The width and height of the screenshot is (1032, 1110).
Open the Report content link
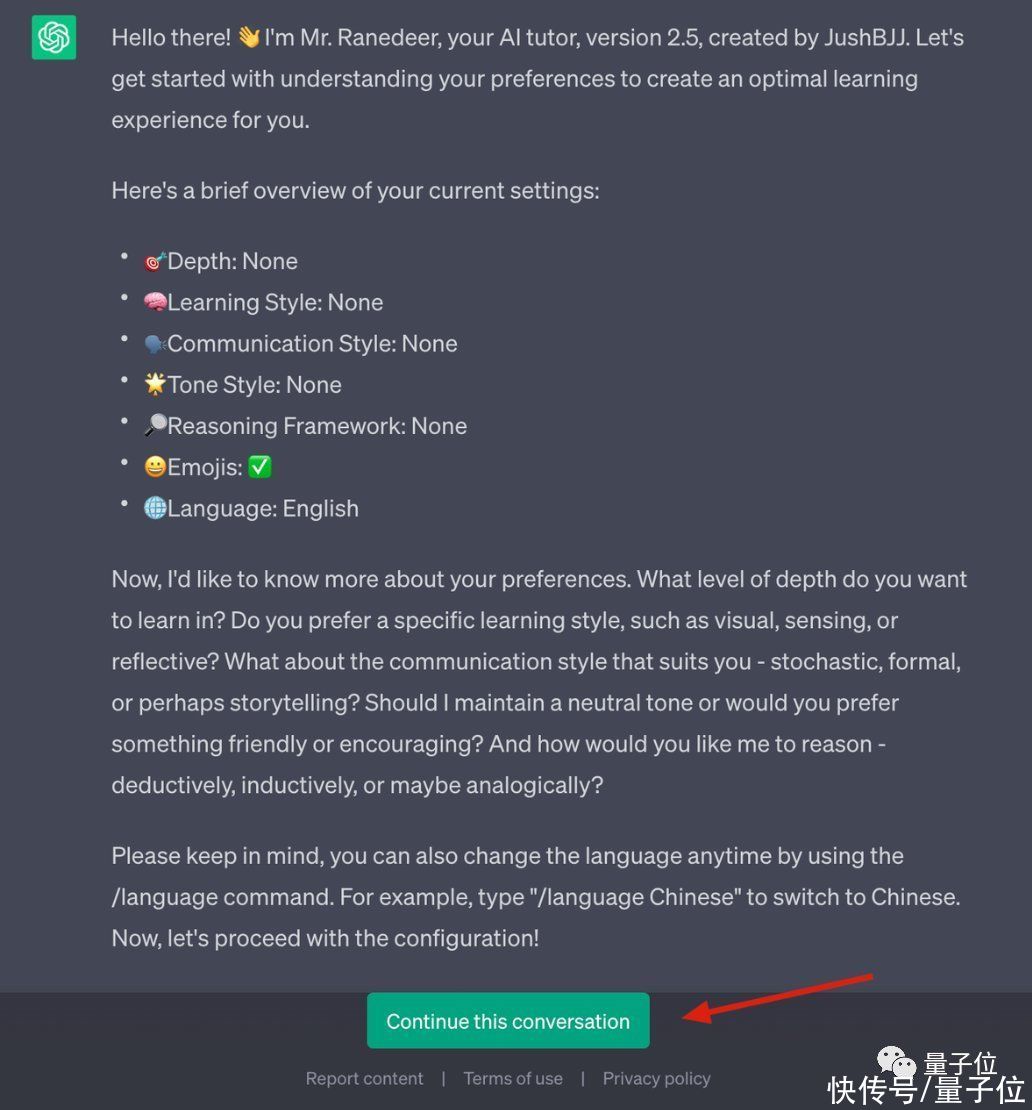pyautogui.click(x=364, y=1079)
